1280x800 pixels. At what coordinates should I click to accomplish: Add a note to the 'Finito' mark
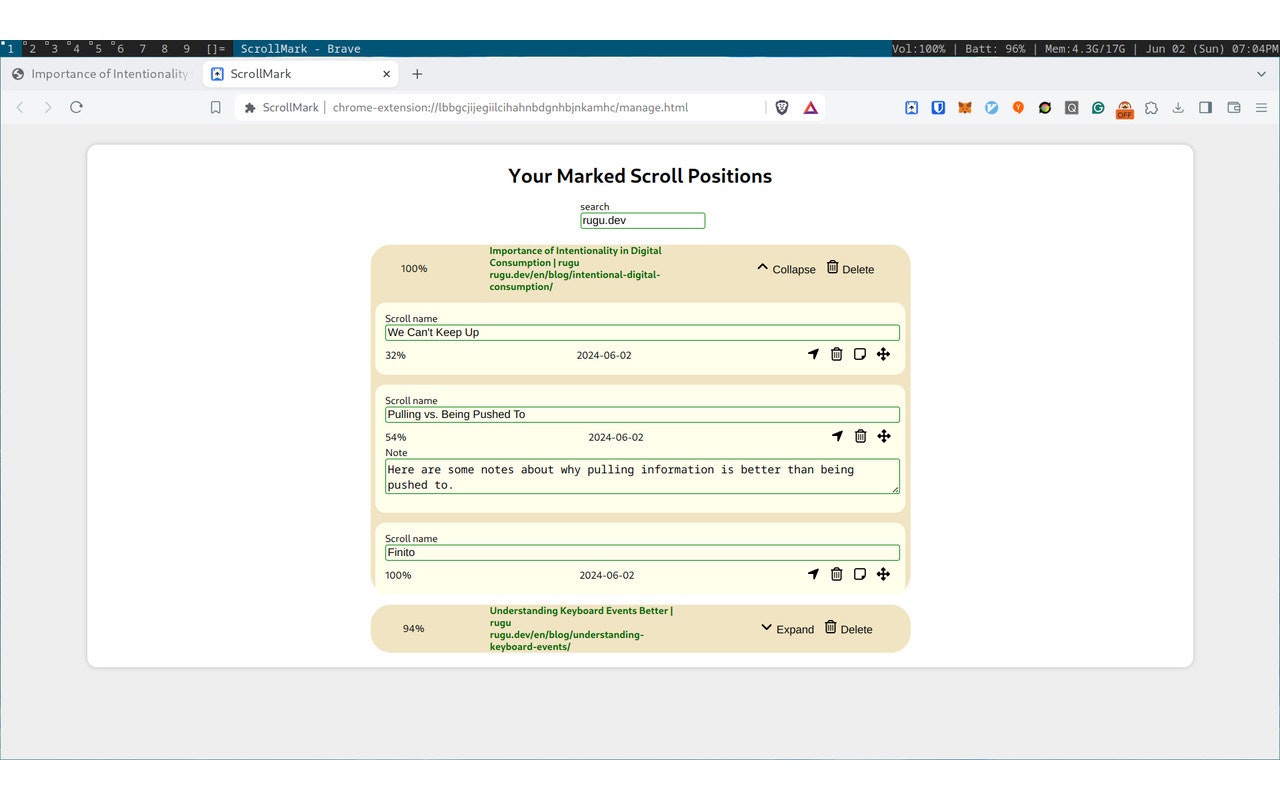(x=860, y=574)
